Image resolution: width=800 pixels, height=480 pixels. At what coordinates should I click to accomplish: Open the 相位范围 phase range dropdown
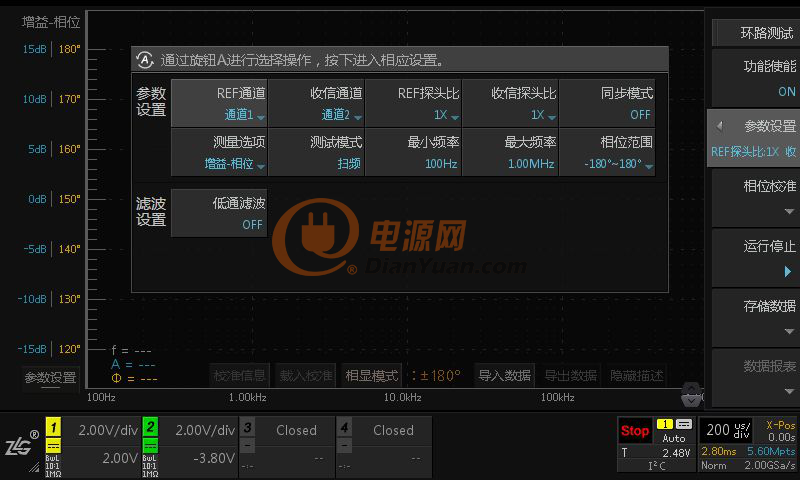(x=607, y=153)
